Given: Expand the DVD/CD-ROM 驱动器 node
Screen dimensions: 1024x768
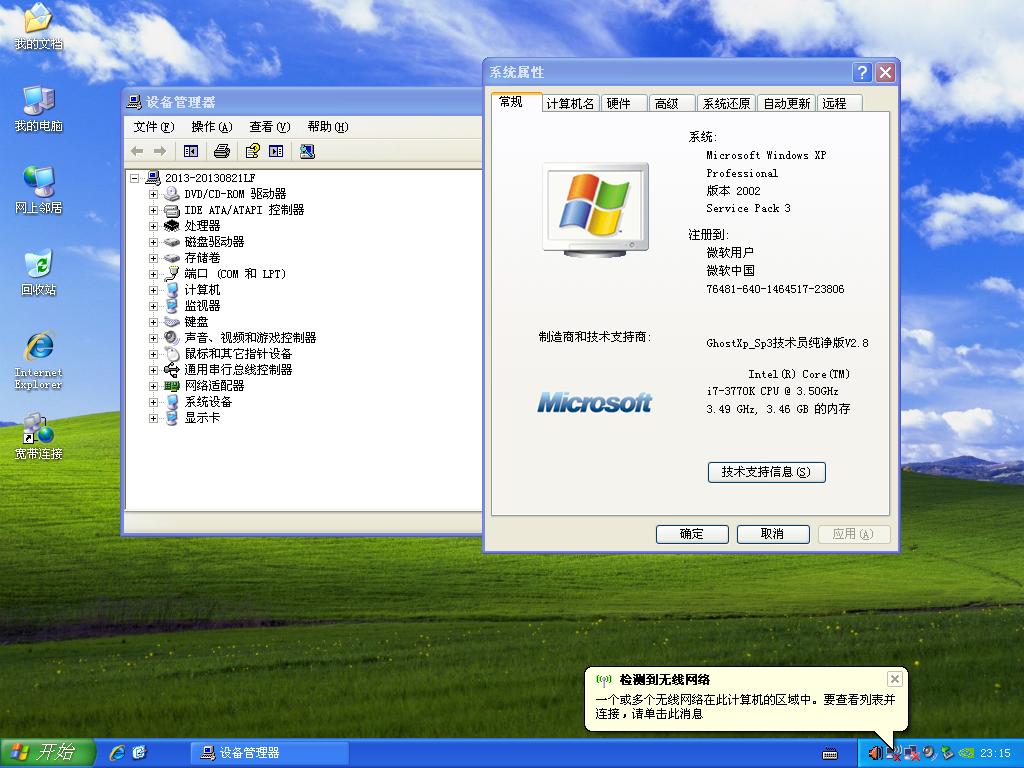Looking at the screenshot, I should point(153,194).
